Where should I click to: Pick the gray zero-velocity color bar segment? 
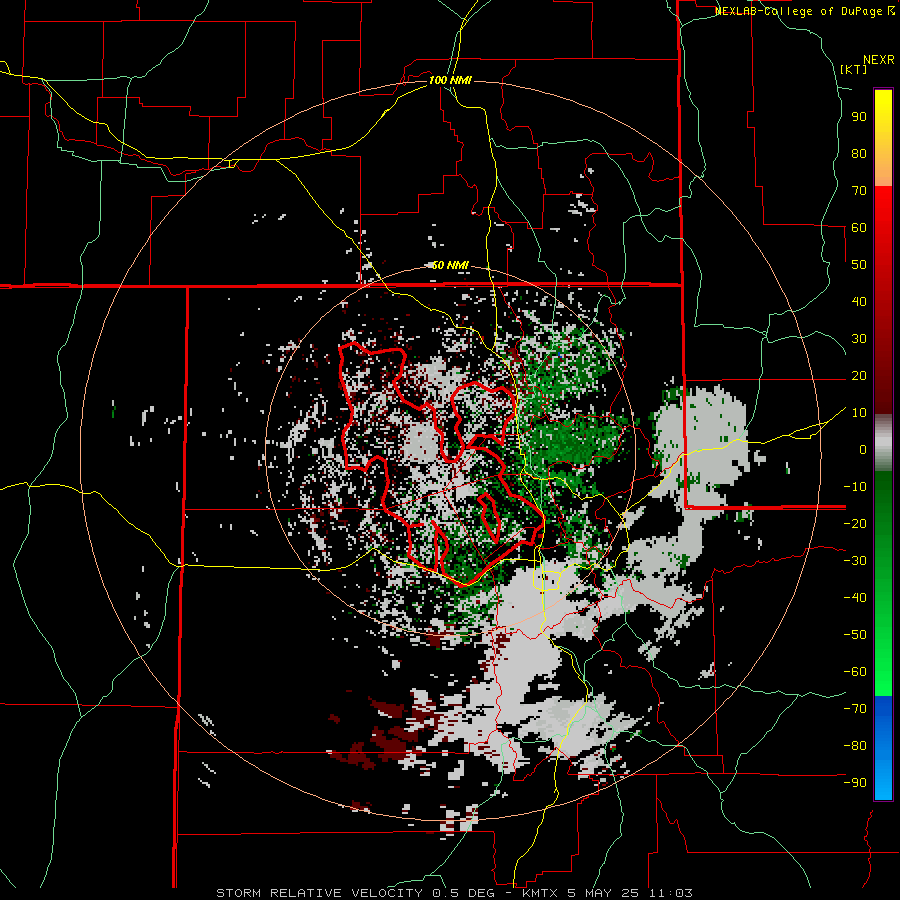[x=883, y=443]
